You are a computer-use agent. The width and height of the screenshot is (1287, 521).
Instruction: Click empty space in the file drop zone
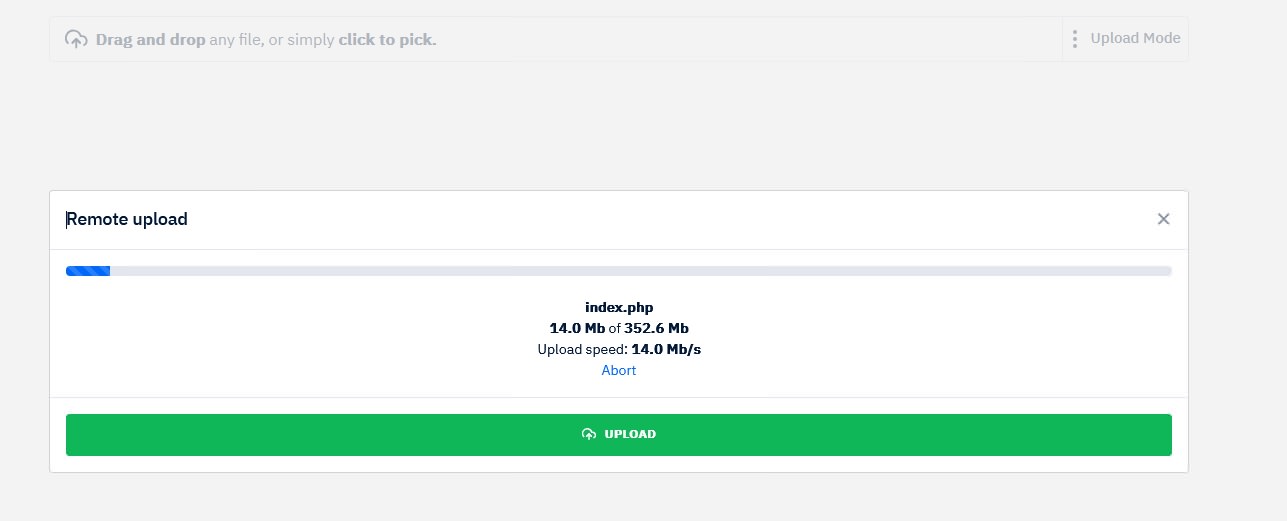[750, 40]
